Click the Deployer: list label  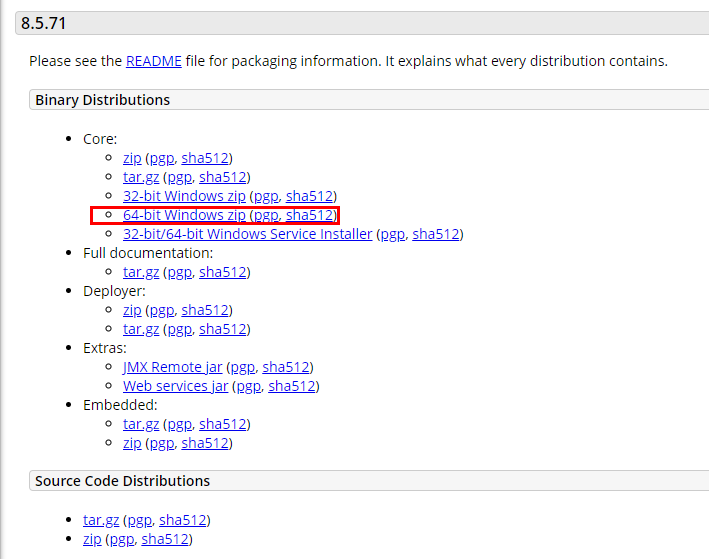114,291
